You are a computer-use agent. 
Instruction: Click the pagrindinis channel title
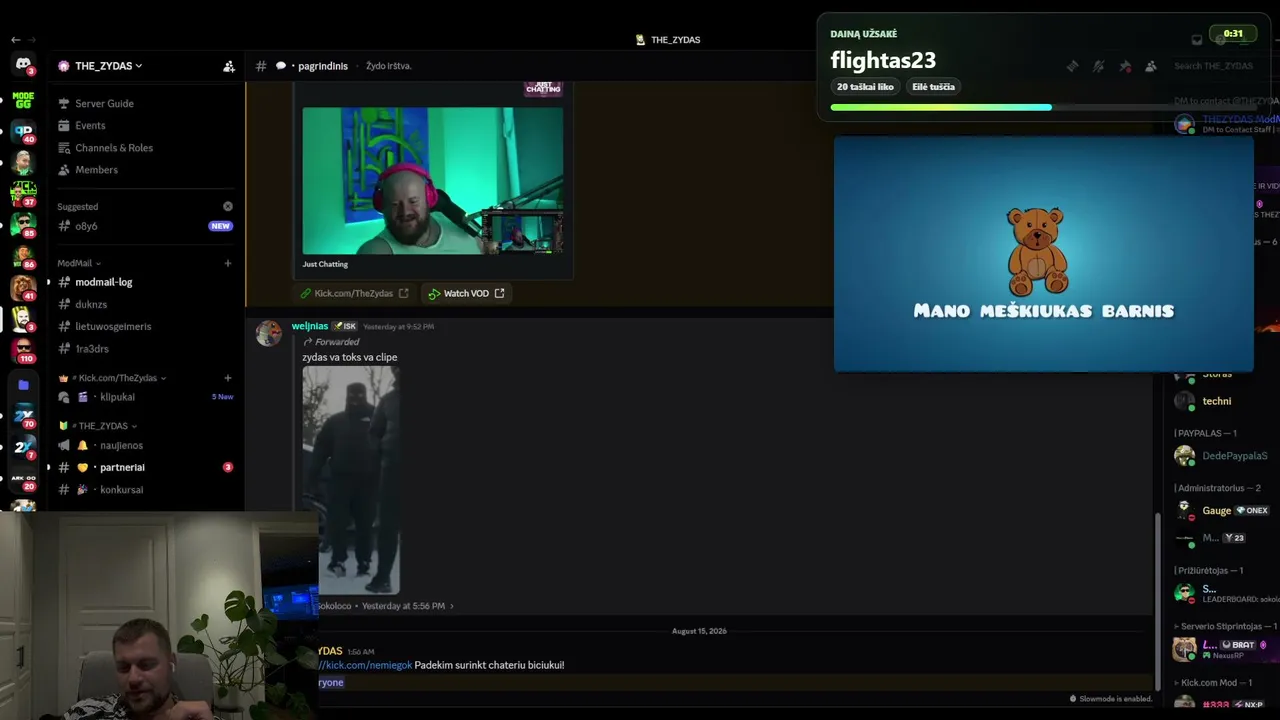click(323, 66)
